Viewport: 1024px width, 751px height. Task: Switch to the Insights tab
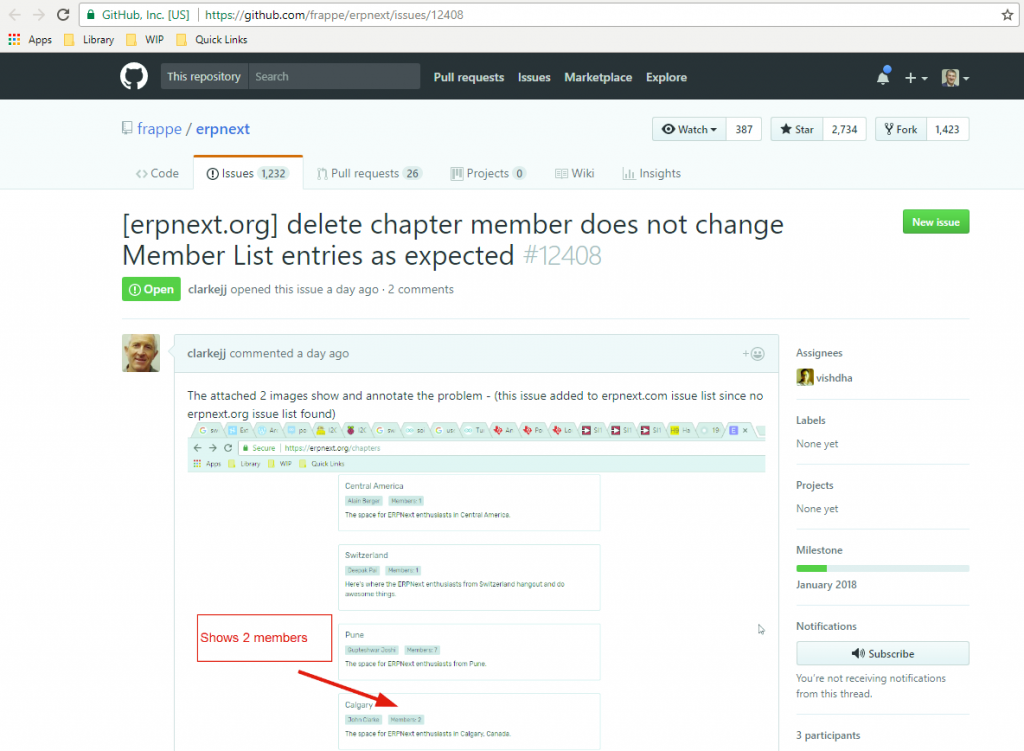pyautogui.click(x=651, y=172)
